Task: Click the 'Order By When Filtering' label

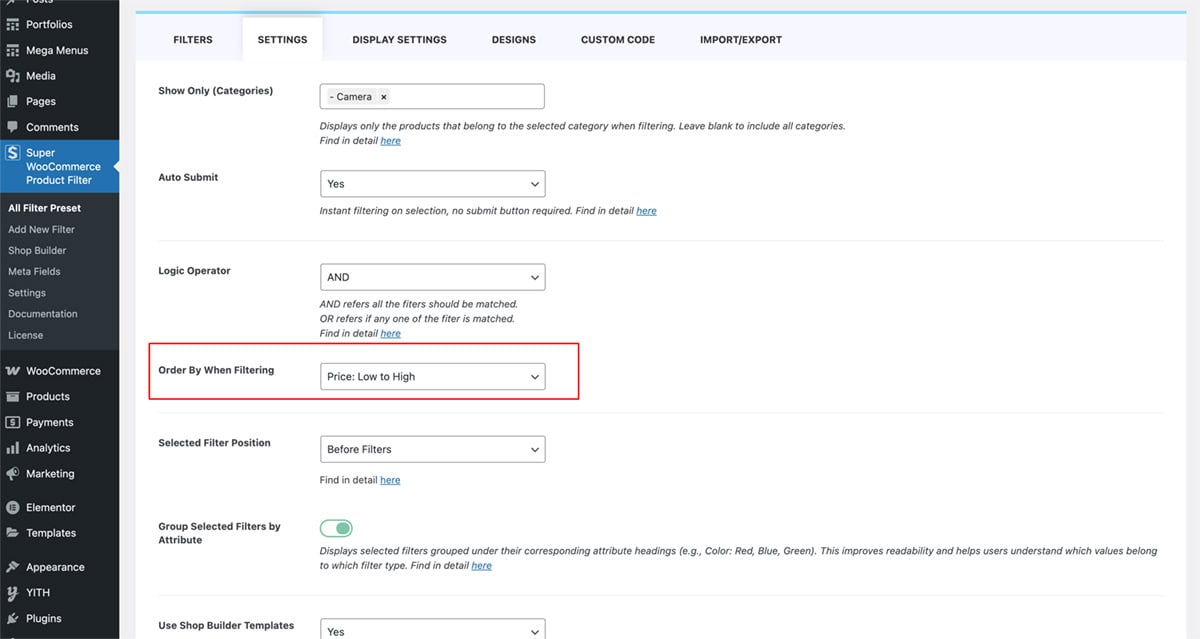Action: [216, 370]
